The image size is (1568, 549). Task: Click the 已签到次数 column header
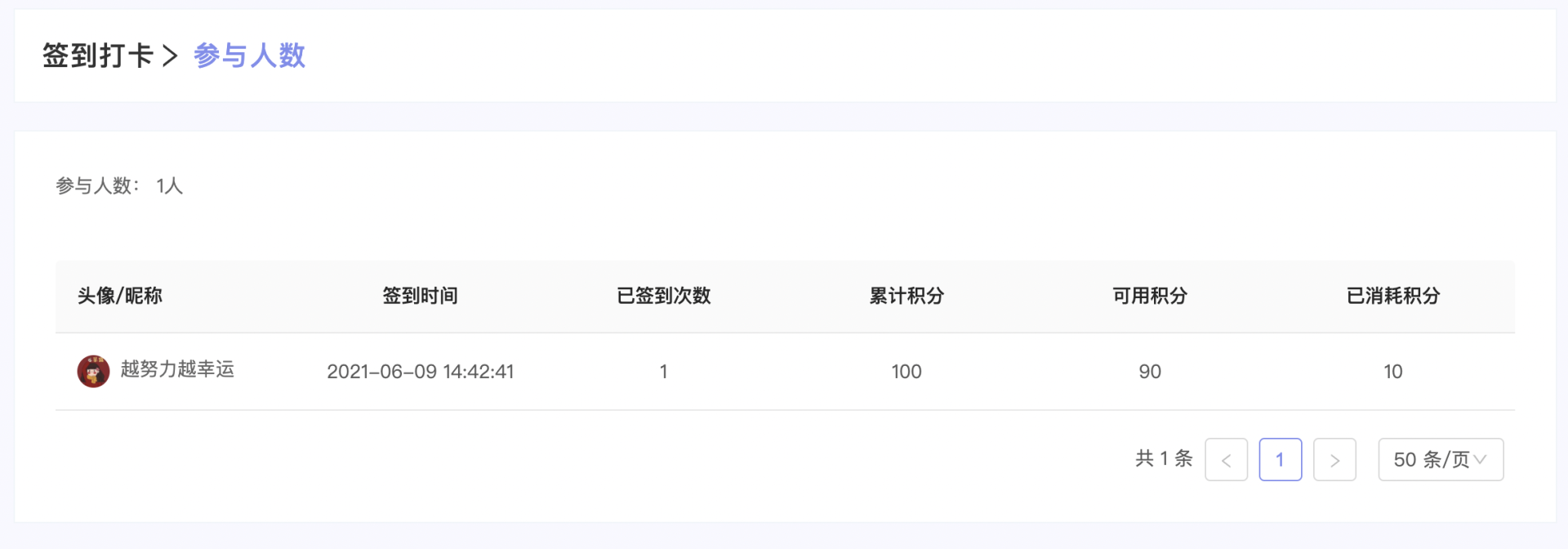pyautogui.click(x=664, y=296)
